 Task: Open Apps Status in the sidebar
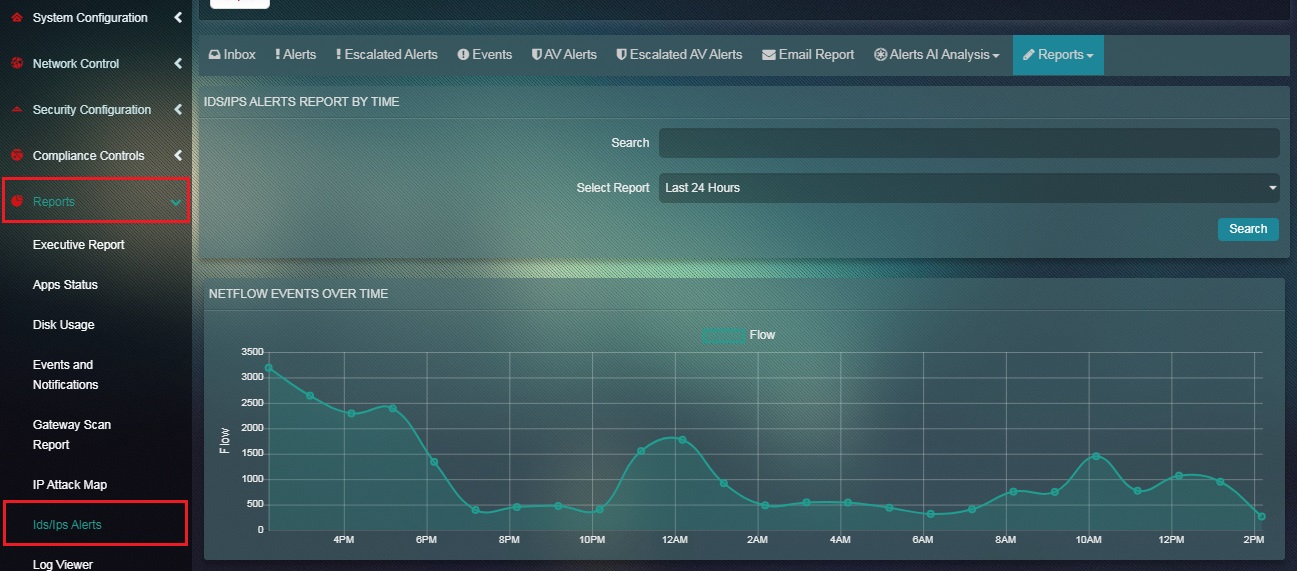click(x=66, y=285)
